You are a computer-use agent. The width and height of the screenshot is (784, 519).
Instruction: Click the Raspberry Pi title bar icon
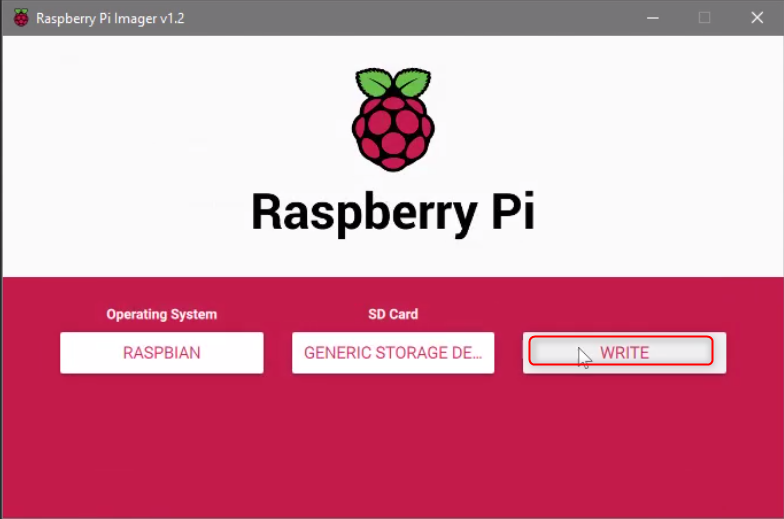tap(21, 18)
